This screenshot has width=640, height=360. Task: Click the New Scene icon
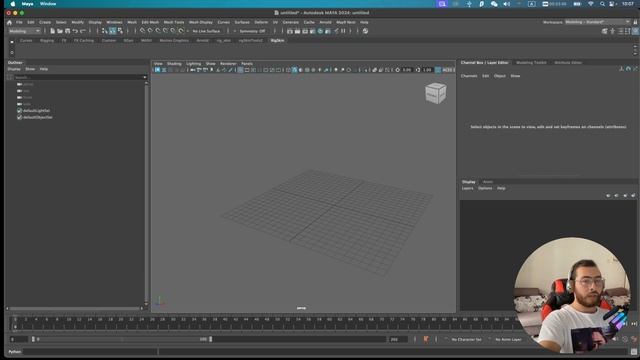(52, 31)
